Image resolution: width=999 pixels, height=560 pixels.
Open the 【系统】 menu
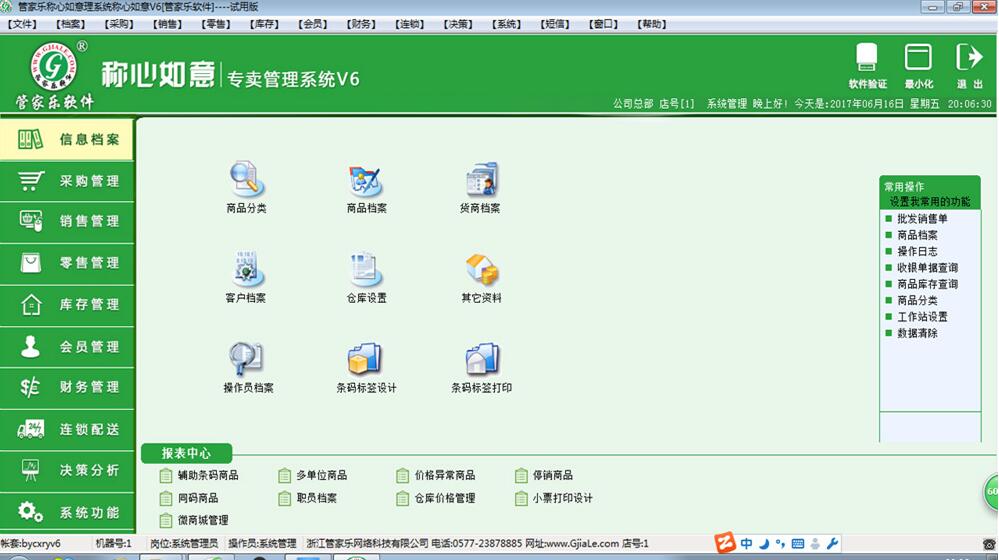(x=507, y=24)
